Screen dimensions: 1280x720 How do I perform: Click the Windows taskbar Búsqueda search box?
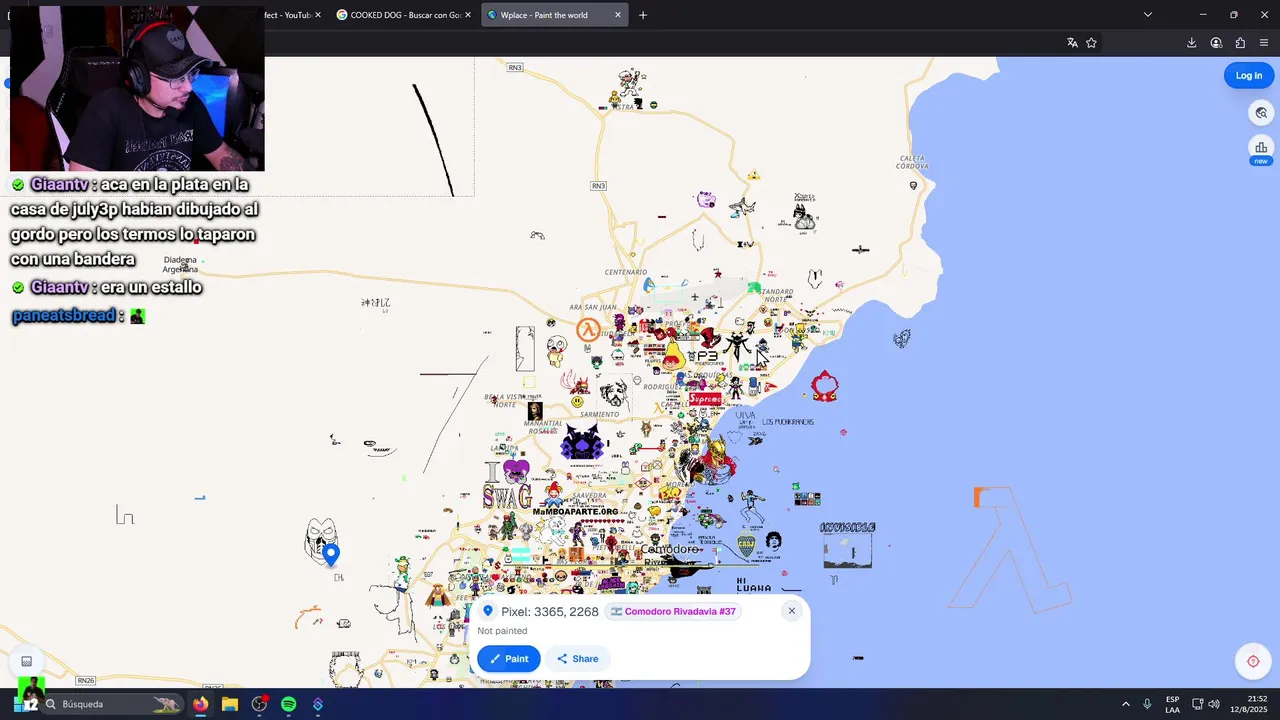point(113,704)
